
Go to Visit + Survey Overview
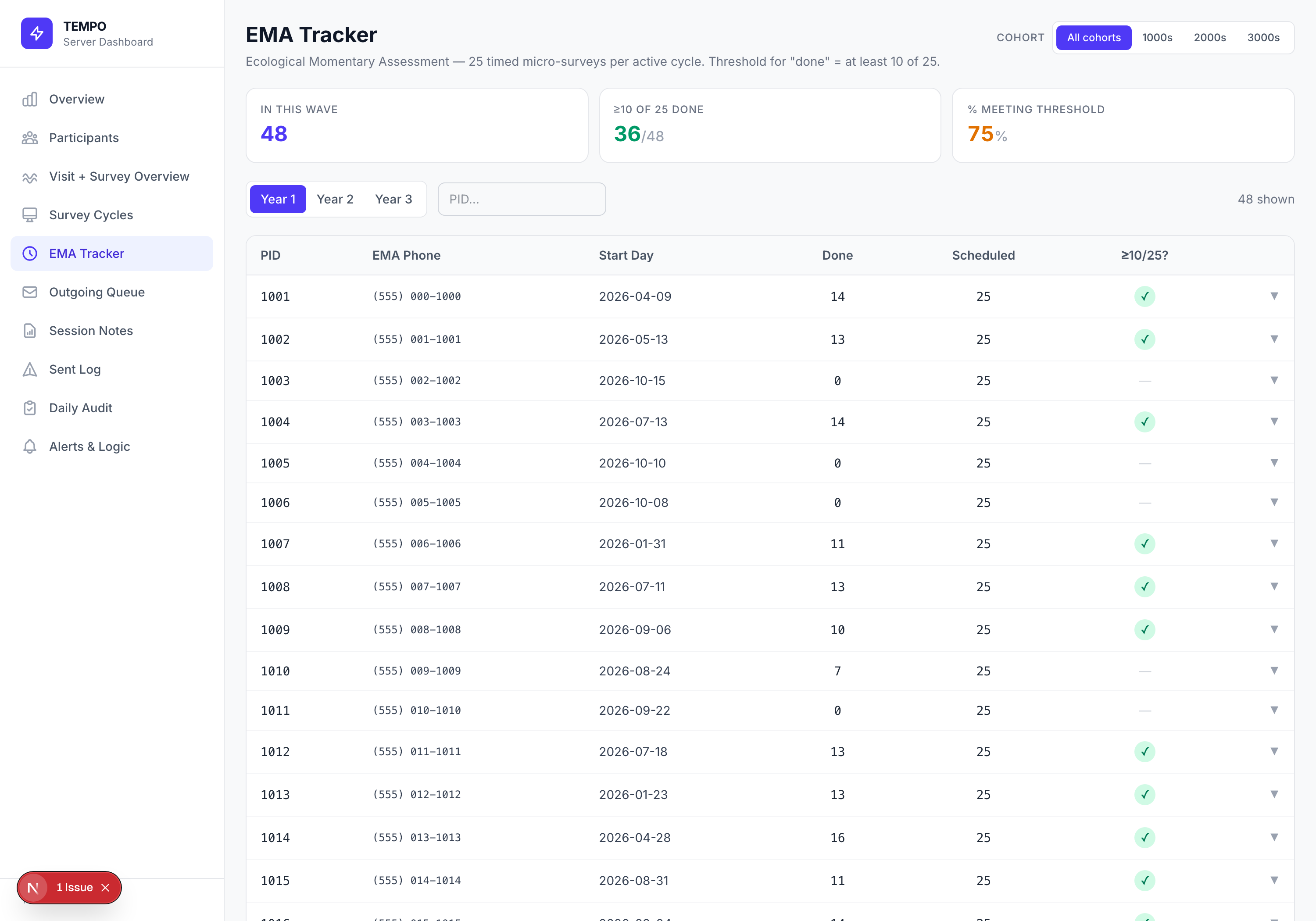tap(112, 176)
